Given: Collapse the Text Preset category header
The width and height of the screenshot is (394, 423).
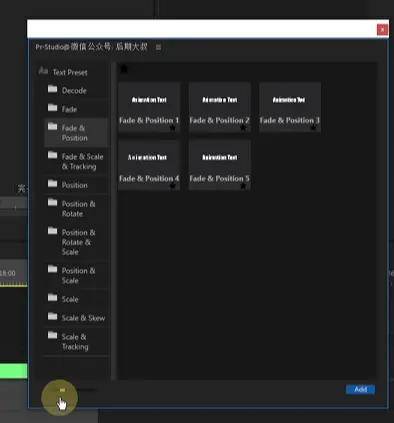Looking at the screenshot, I should (x=63, y=72).
